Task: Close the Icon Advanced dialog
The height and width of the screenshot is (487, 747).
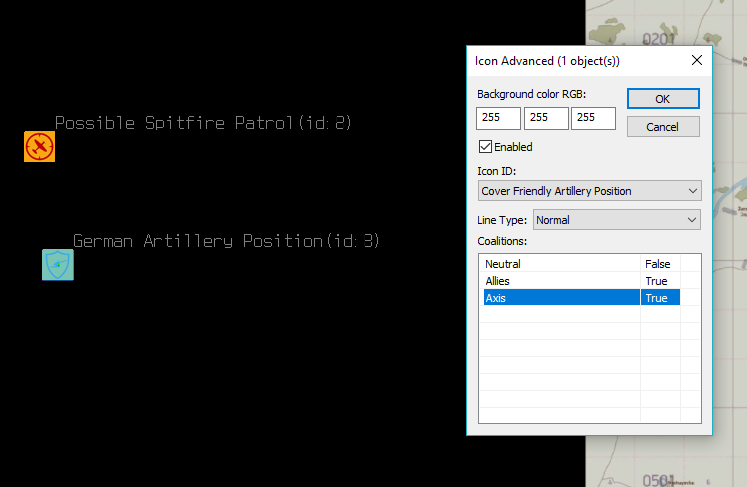Action: (696, 61)
